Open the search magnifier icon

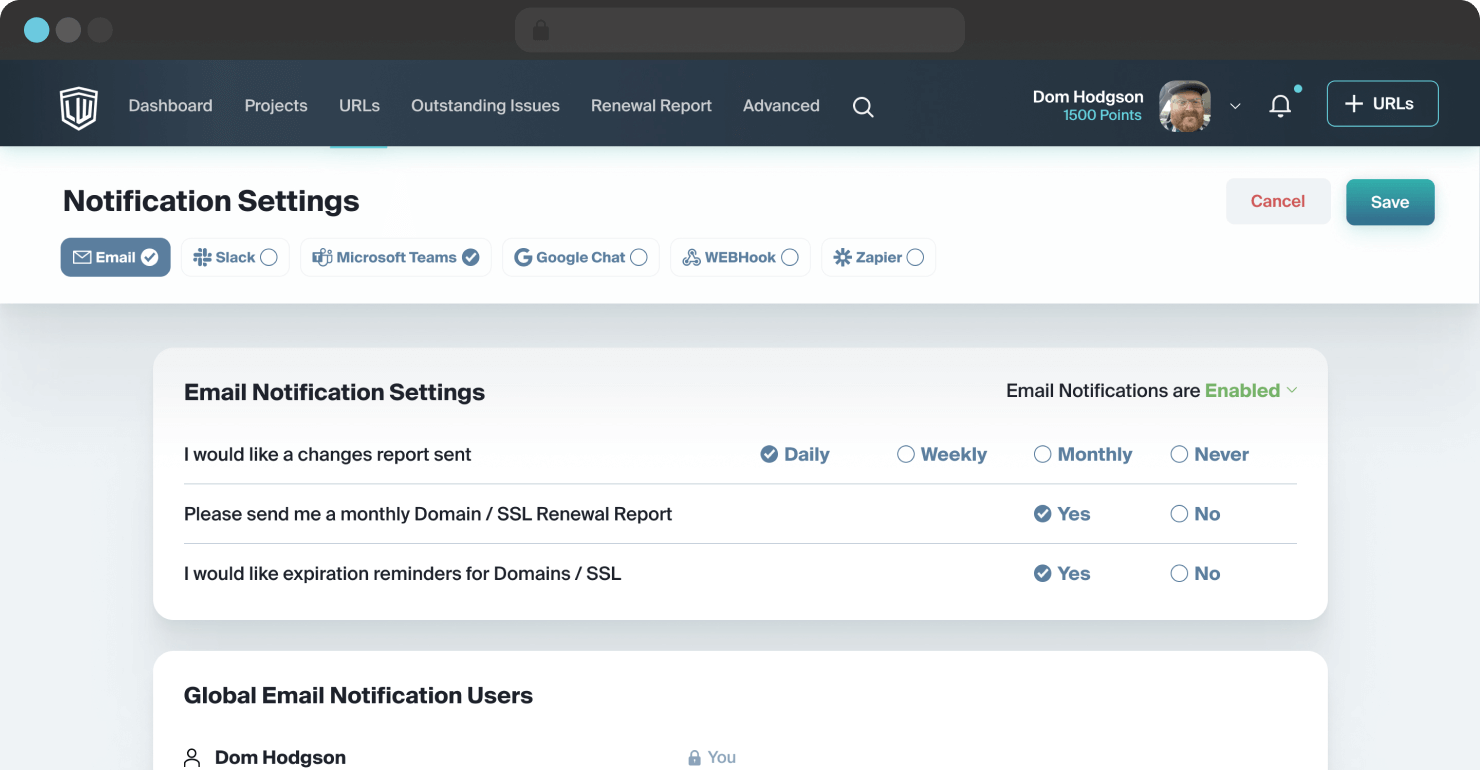[863, 107]
